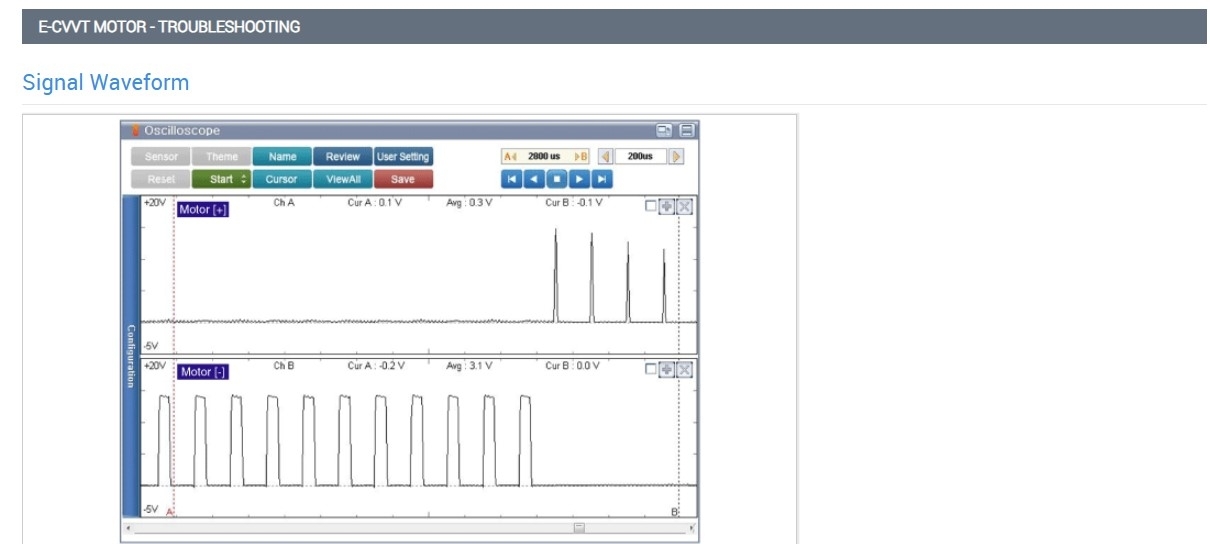Screen dimensions: 1210x544
Task: Decrease time base with left arrow beside 200us
Action: point(605,156)
